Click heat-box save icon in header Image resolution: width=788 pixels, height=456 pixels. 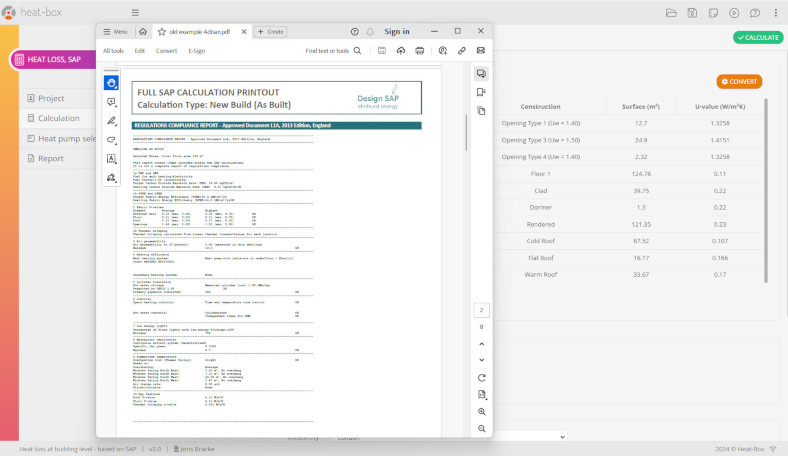click(692, 13)
